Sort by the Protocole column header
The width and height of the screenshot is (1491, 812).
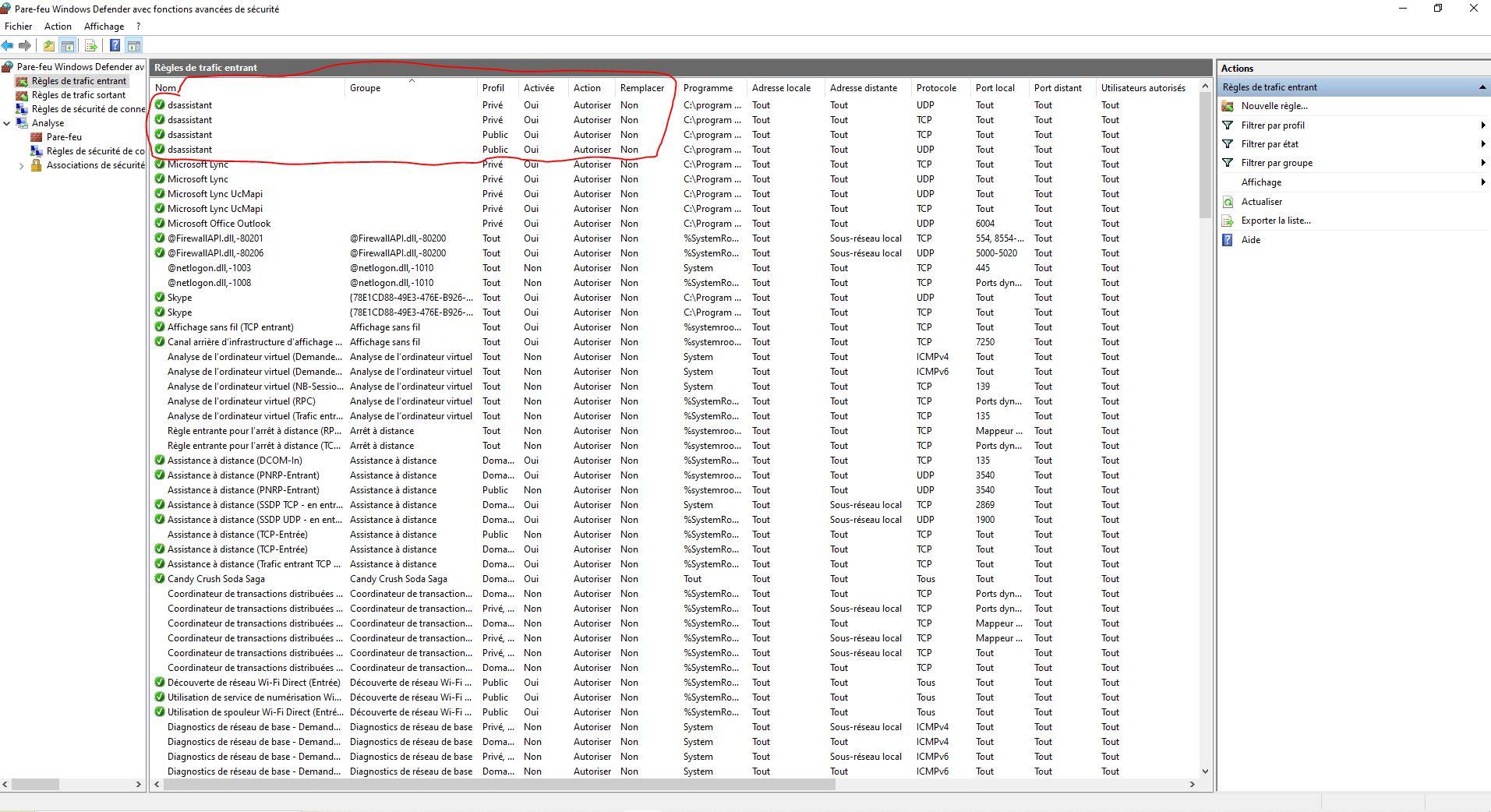pyautogui.click(x=941, y=88)
